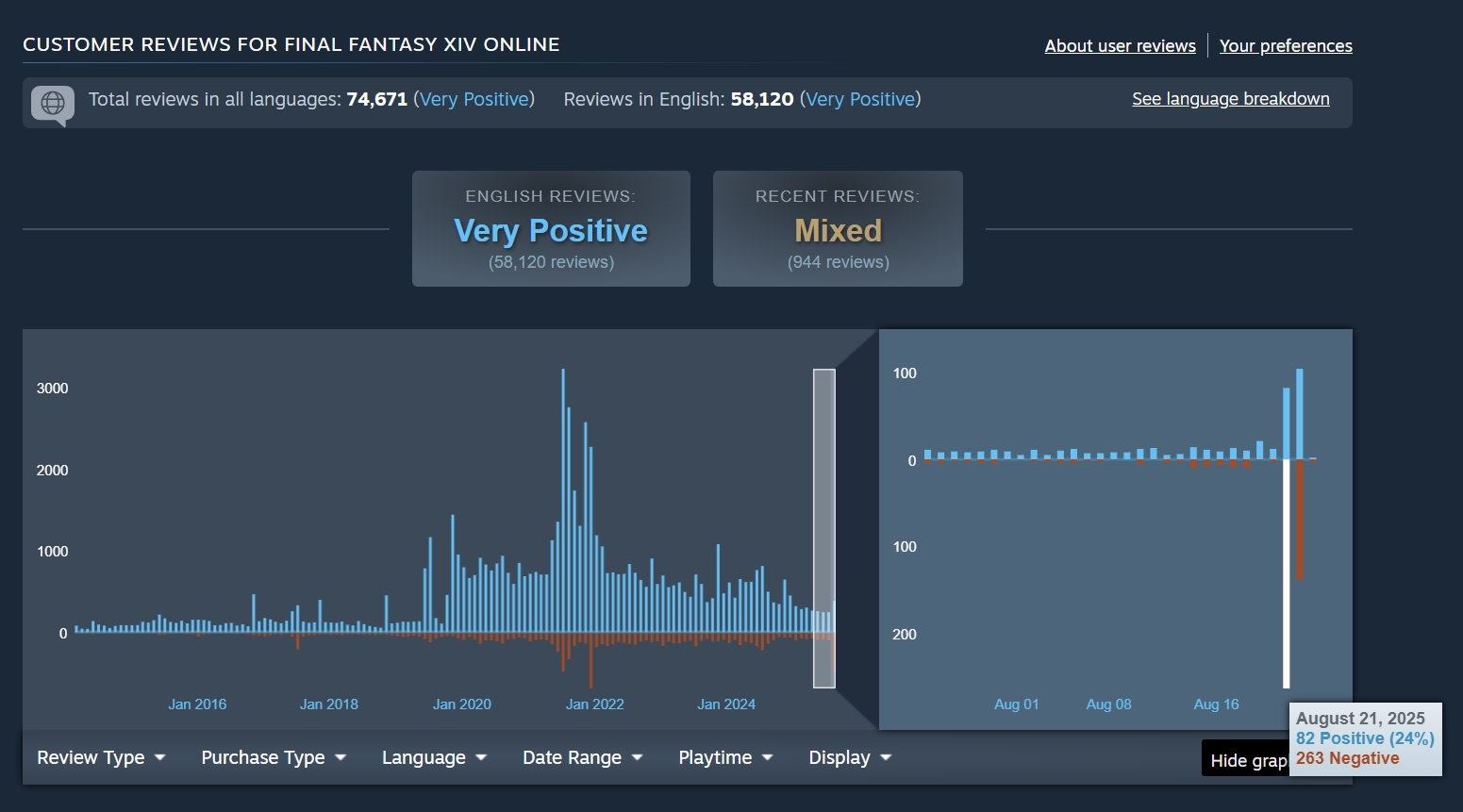The image size is (1463, 812).
Task: Click the "3000" y-axis value
Action: (x=53, y=389)
